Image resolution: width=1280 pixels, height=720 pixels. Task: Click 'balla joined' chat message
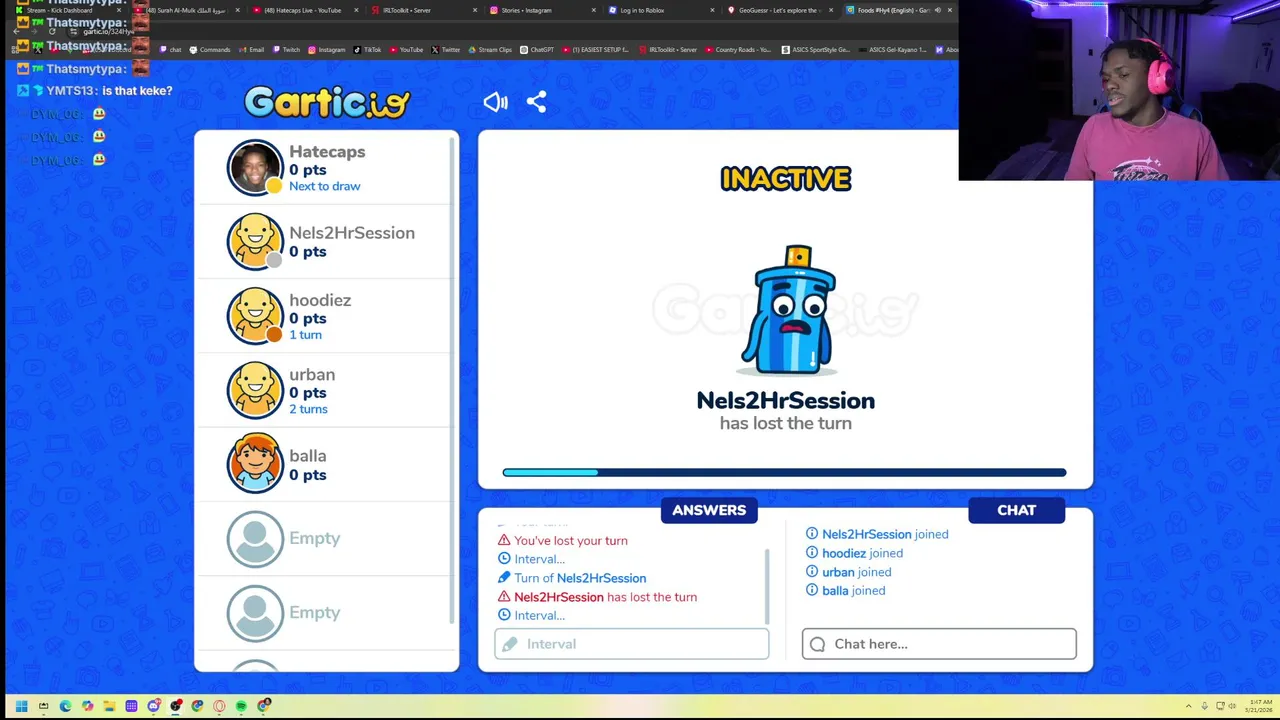[845, 591]
